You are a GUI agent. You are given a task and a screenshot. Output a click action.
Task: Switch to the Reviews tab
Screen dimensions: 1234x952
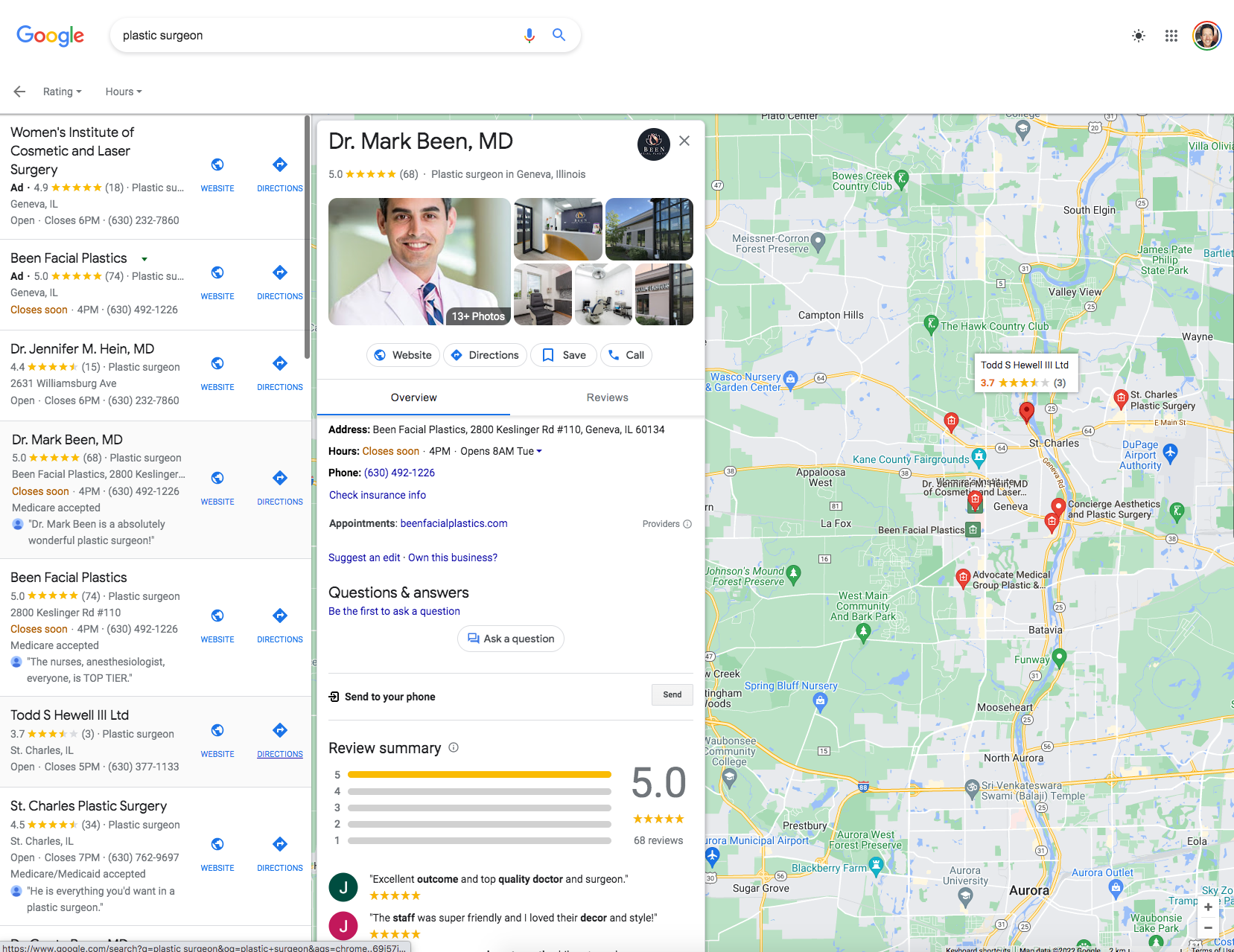608,397
